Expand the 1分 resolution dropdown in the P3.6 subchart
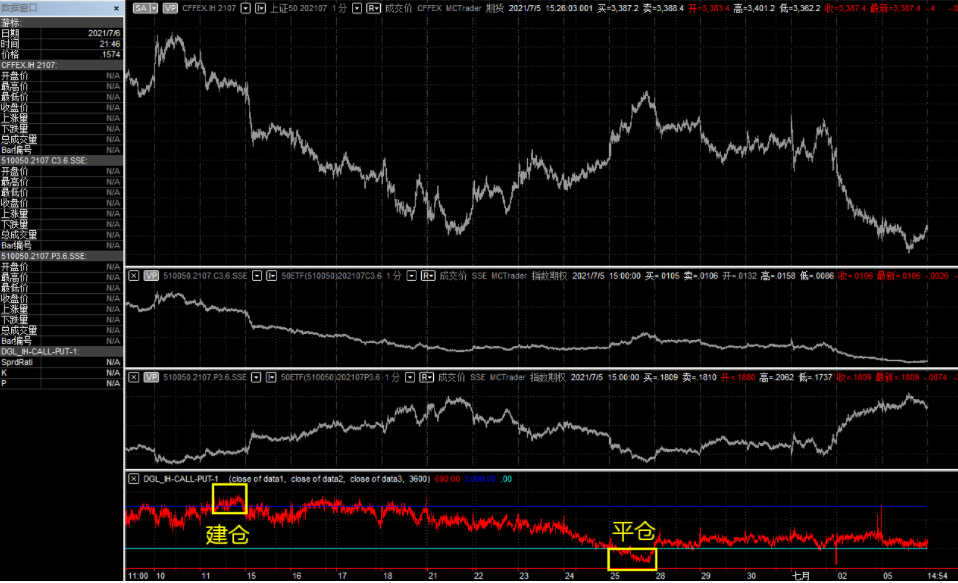Screen dimensions: 958x583 point(411,378)
